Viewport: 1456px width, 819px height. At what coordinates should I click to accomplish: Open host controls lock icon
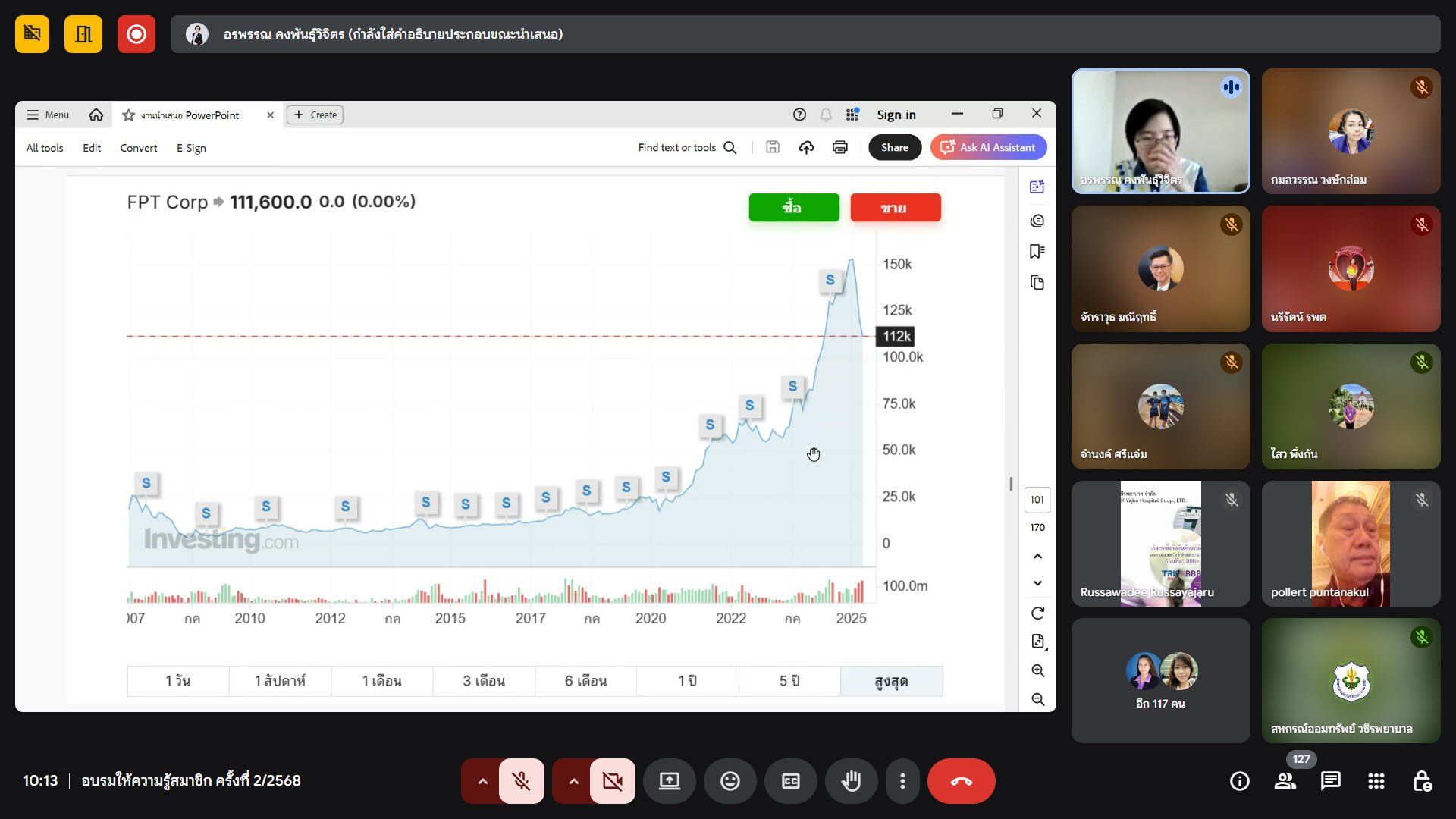pyautogui.click(x=1422, y=781)
